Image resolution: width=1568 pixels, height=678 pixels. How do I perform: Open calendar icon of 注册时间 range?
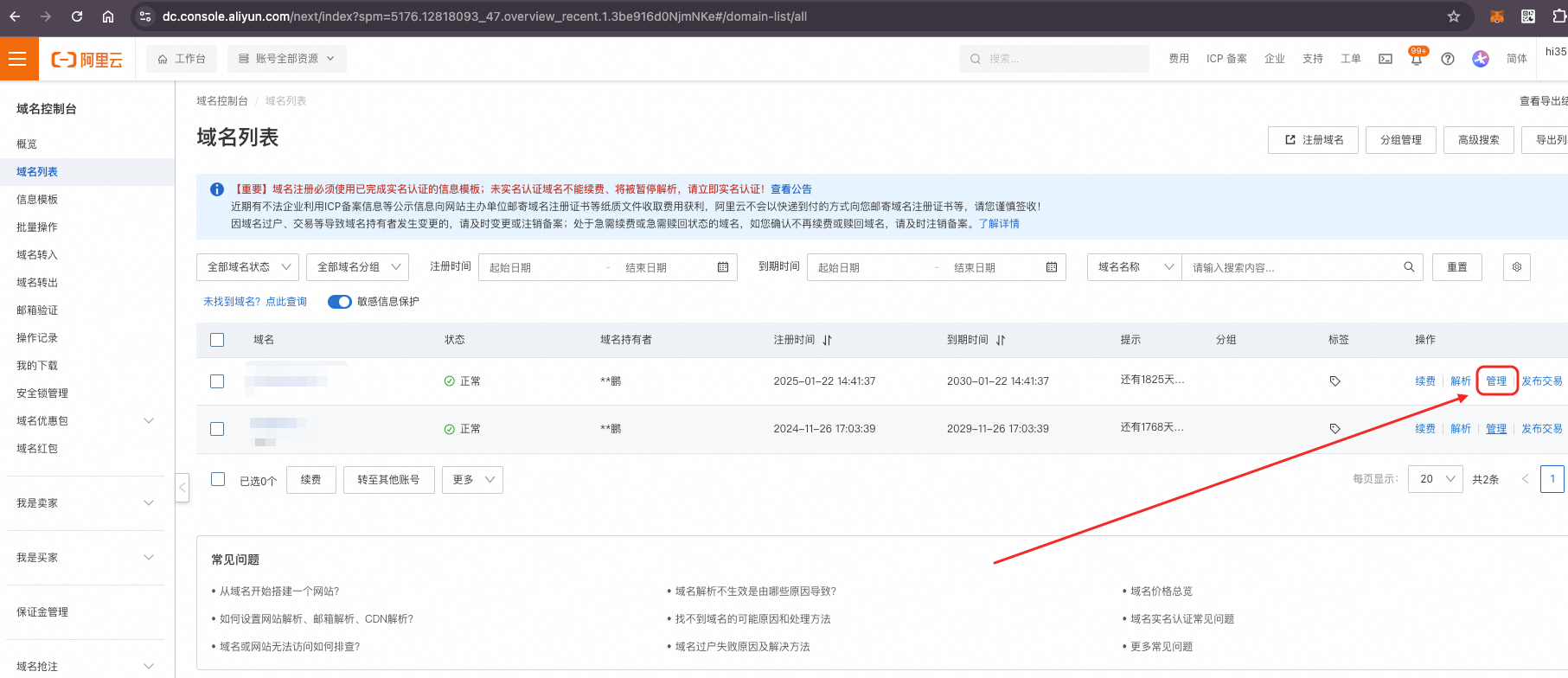pyautogui.click(x=723, y=267)
